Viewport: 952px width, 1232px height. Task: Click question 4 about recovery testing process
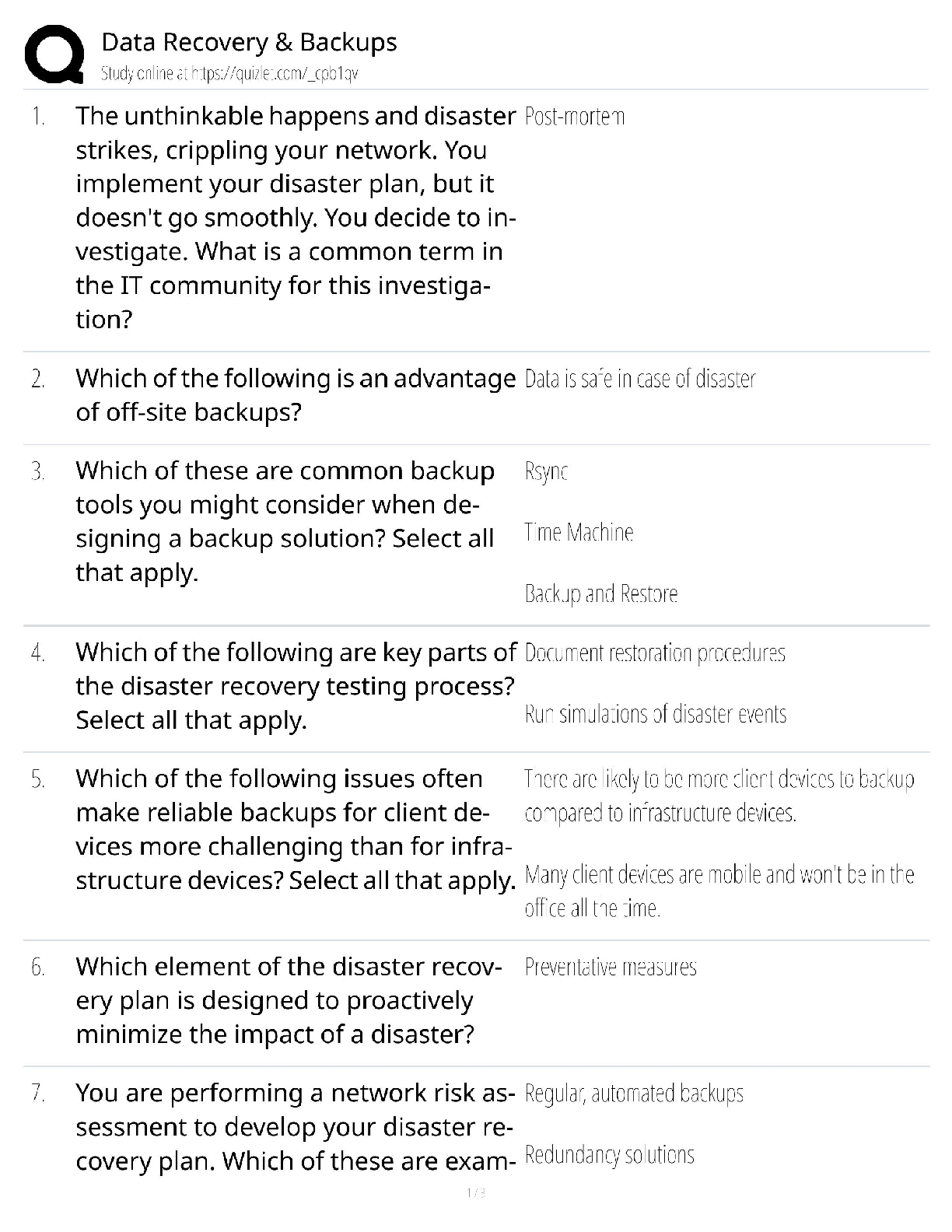coord(294,686)
